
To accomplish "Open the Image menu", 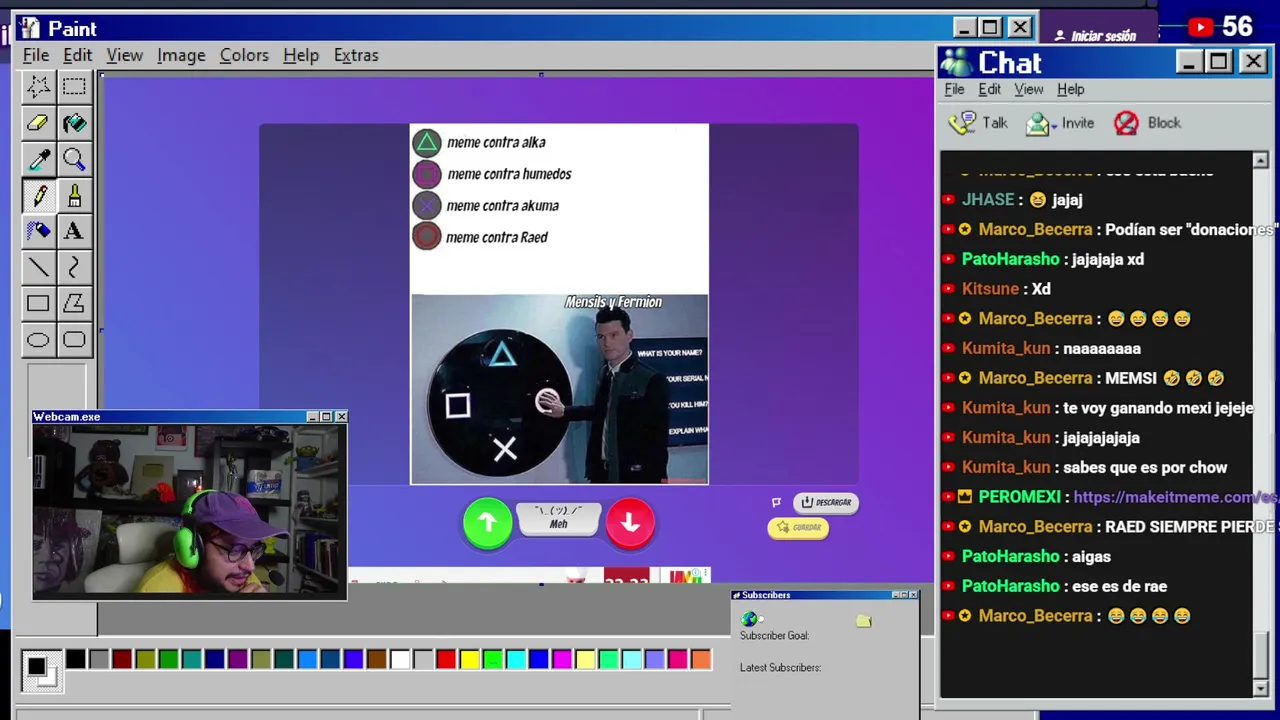I will click(x=181, y=55).
